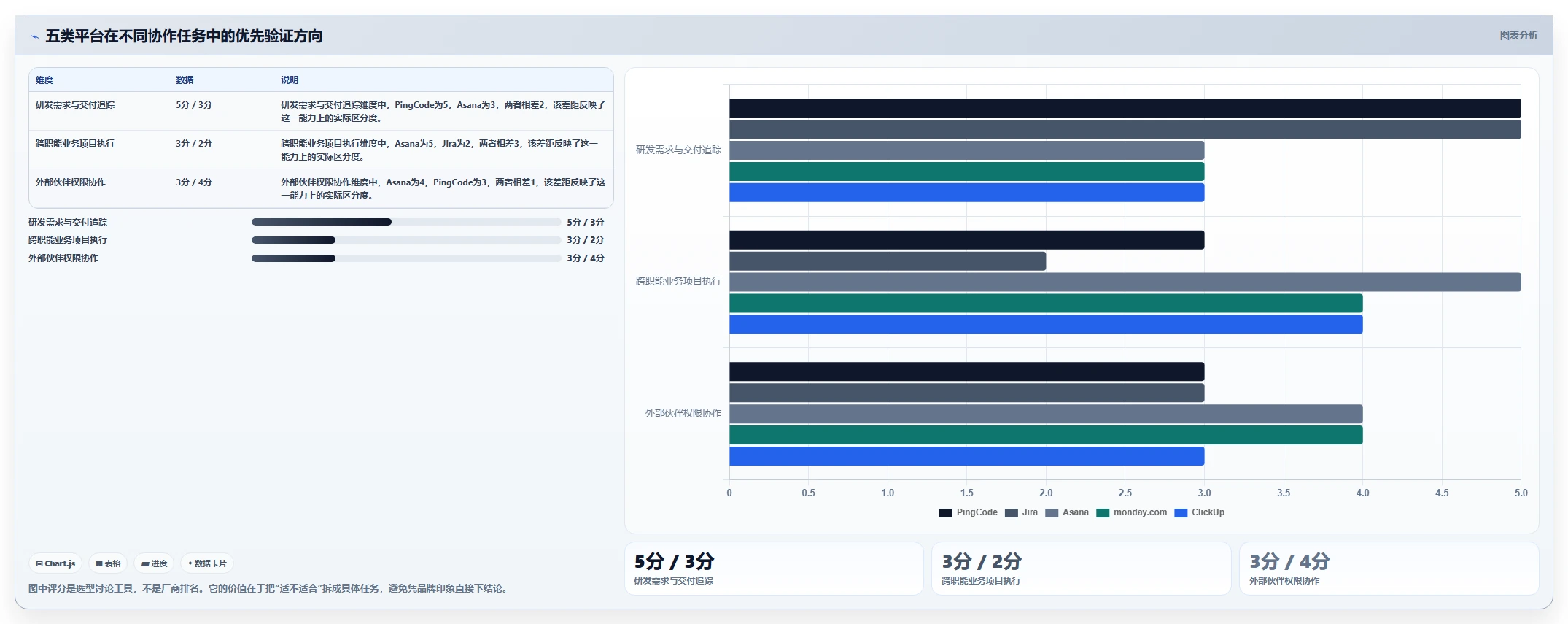The image size is (1568, 624).
Task: Click the chart y-axis label 外部伙伴权限协作
Action: click(x=683, y=413)
